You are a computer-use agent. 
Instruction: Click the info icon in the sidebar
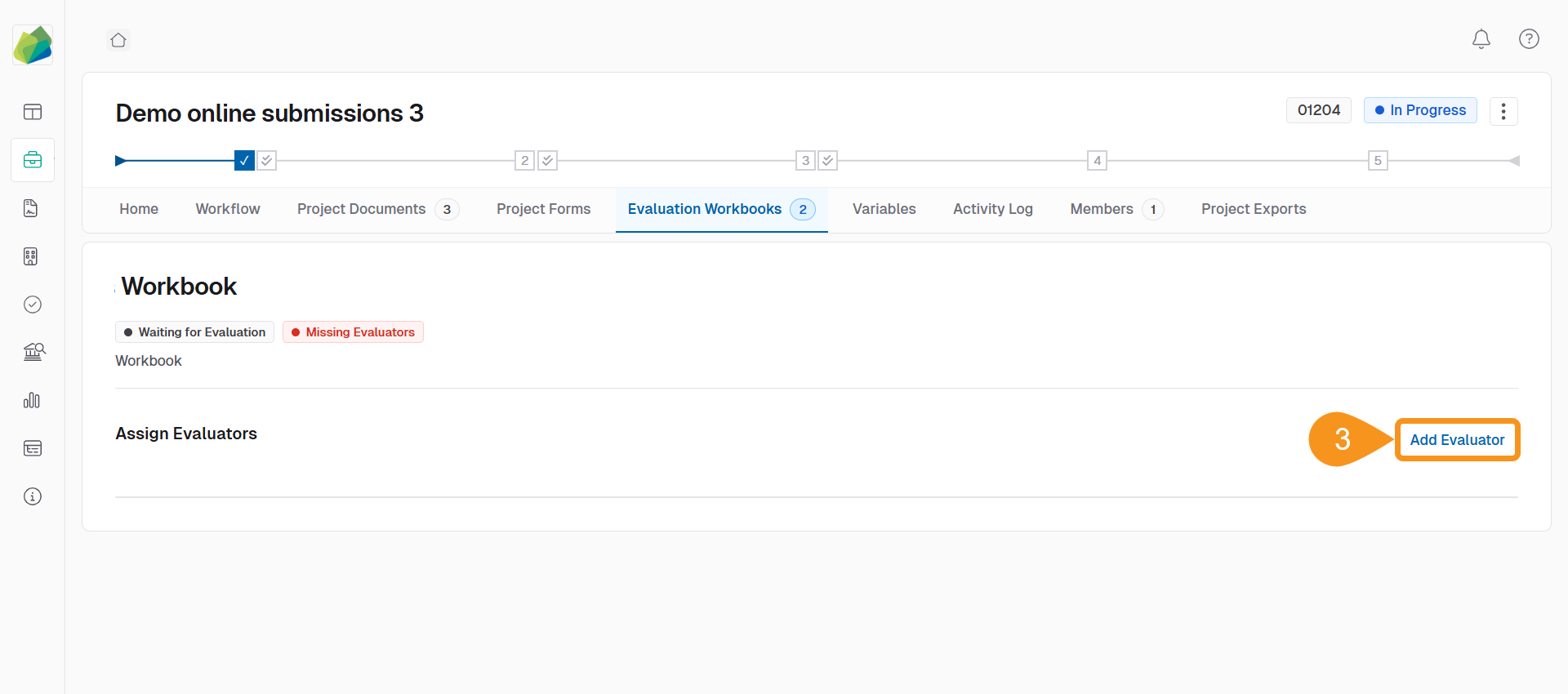click(33, 496)
